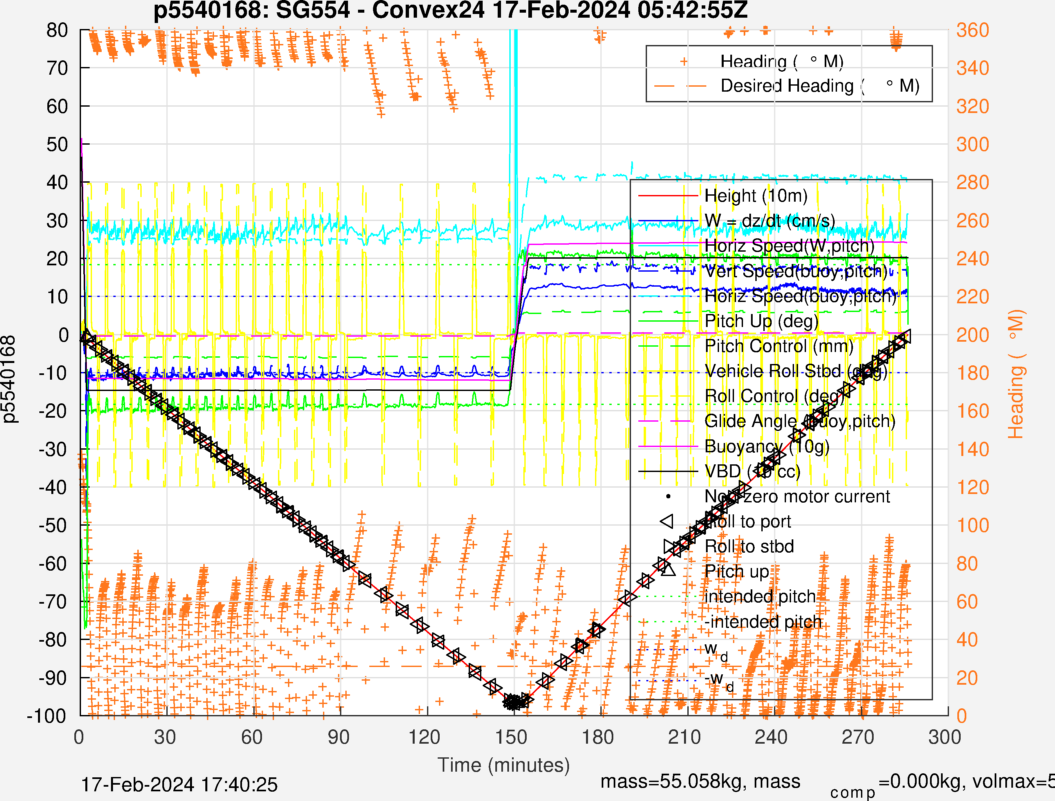Click the left-pointing triangle 'Roll to port' marker

click(x=667, y=521)
